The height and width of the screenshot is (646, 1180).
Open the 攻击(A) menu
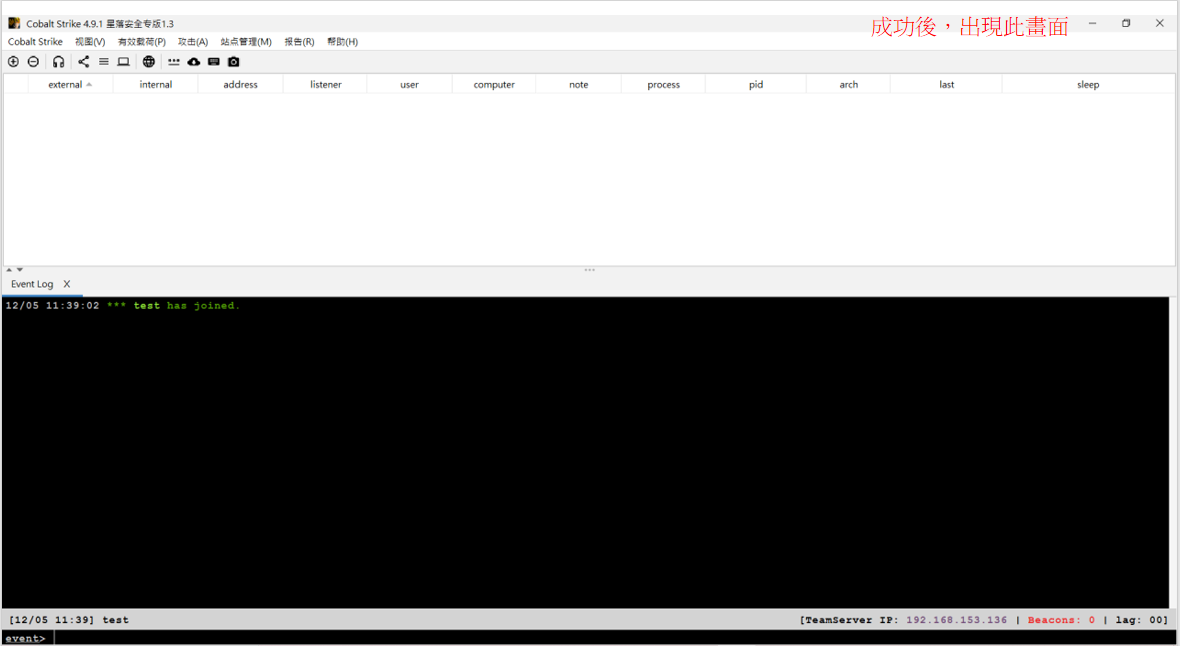click(x=193, y=41)
